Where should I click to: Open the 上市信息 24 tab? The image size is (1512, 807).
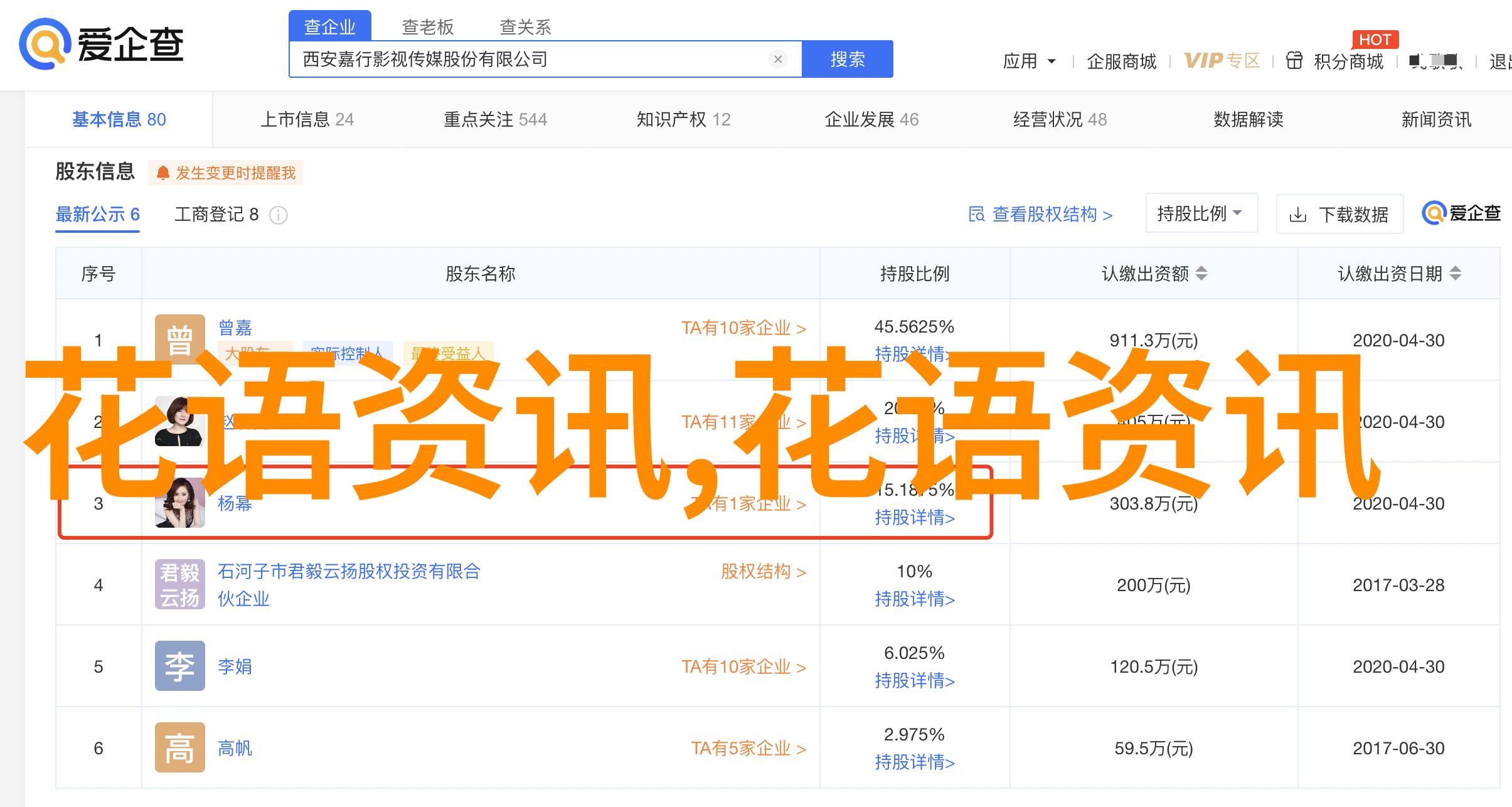pyautogui.click(x=307, y=119)
